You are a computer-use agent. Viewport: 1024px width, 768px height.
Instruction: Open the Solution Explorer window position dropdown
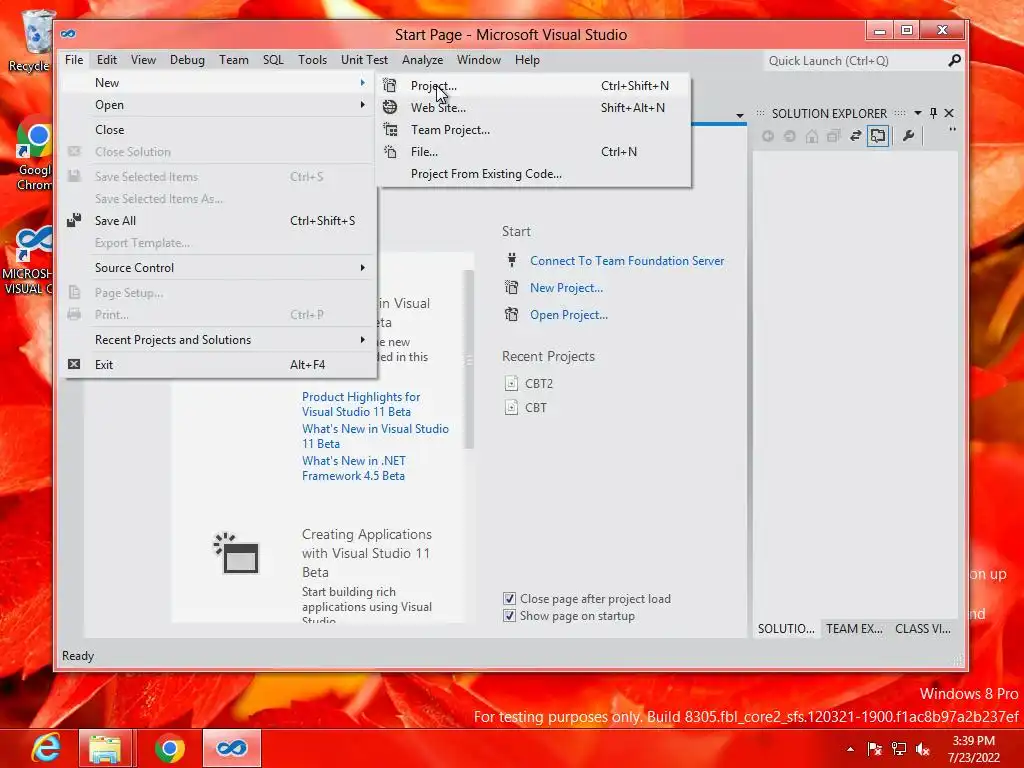(x=918, y=113)
